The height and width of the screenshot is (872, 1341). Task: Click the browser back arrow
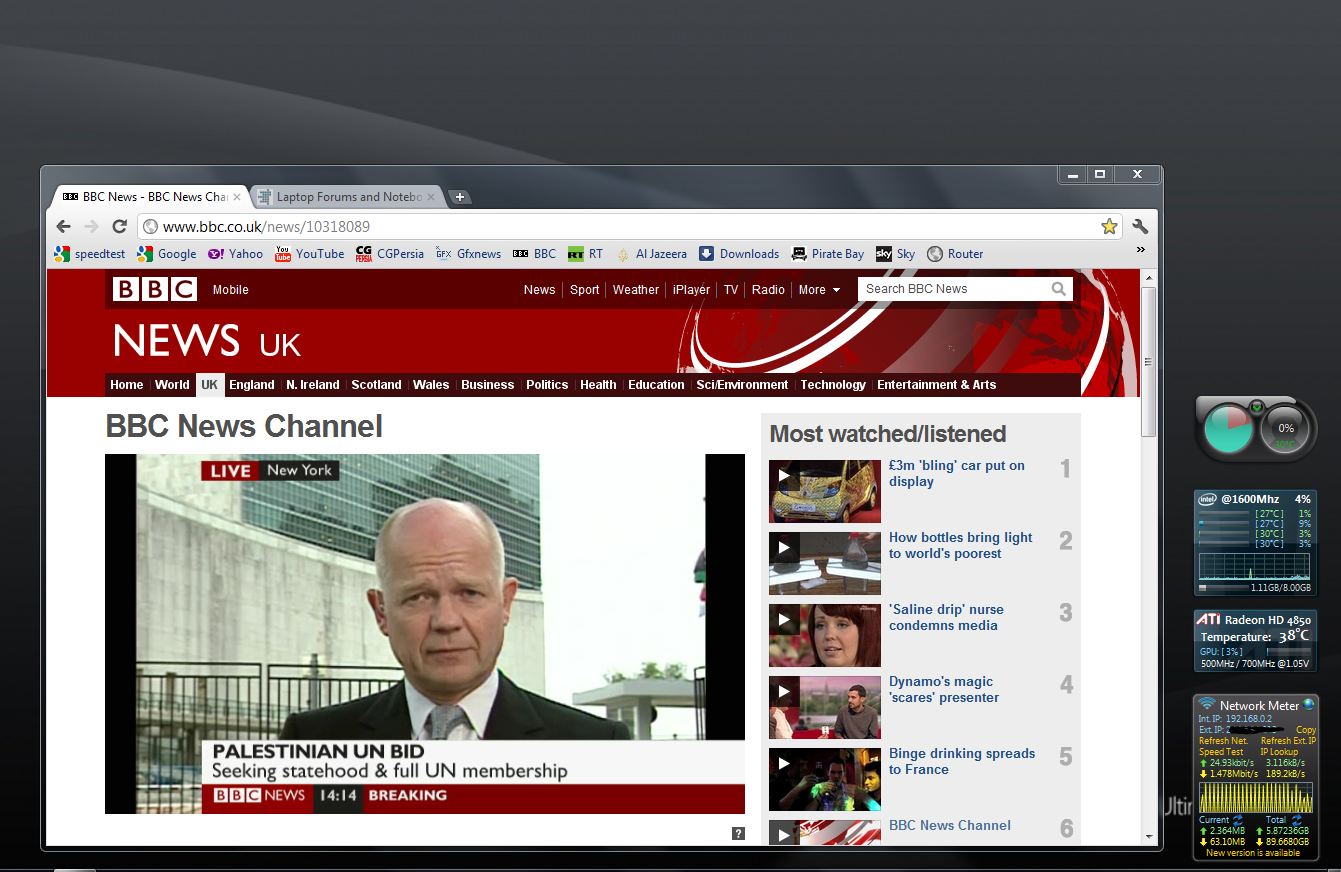tap(65, 227)
